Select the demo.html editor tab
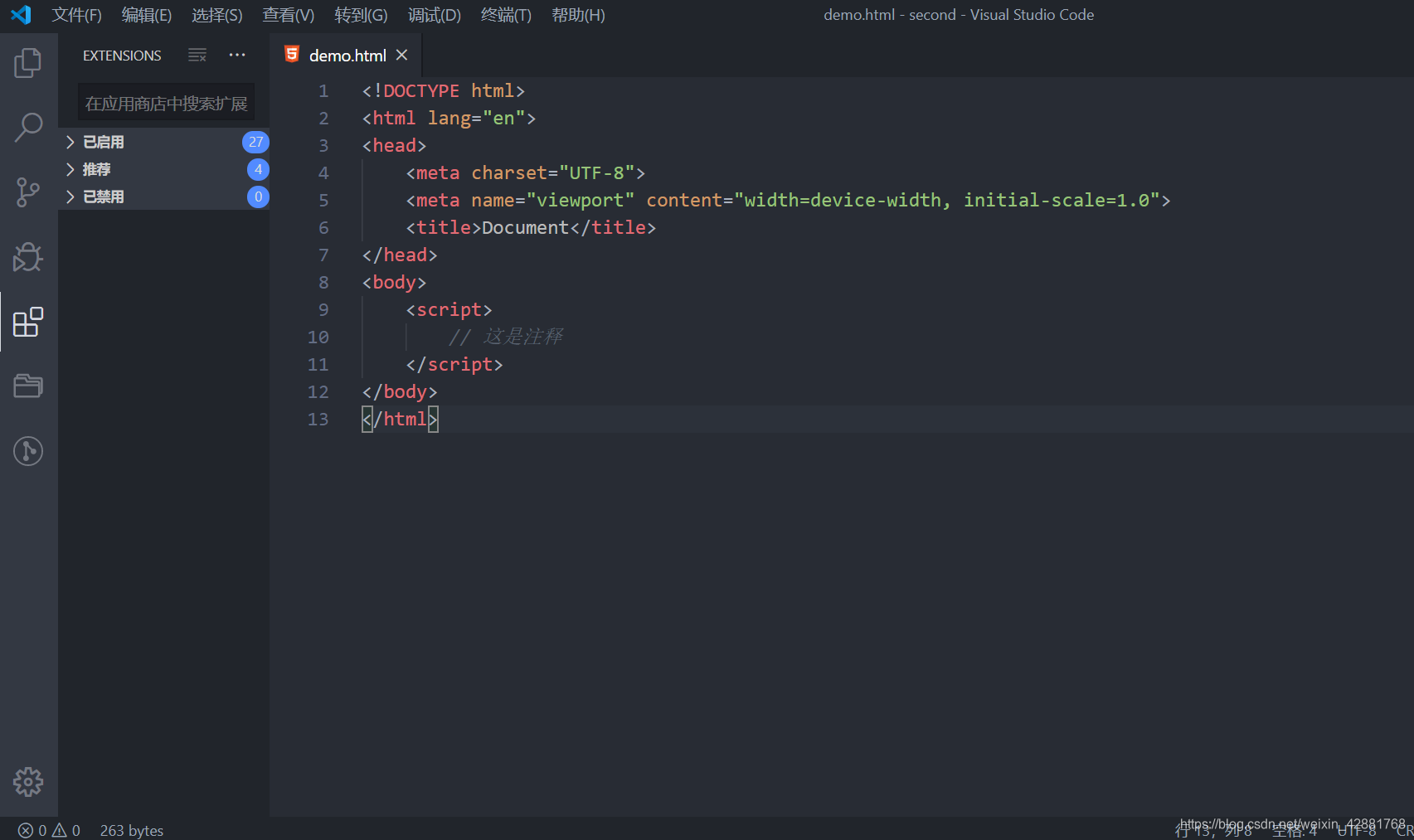The width and height of the screenshot is (1414, 840). click(x=347, y=55)
